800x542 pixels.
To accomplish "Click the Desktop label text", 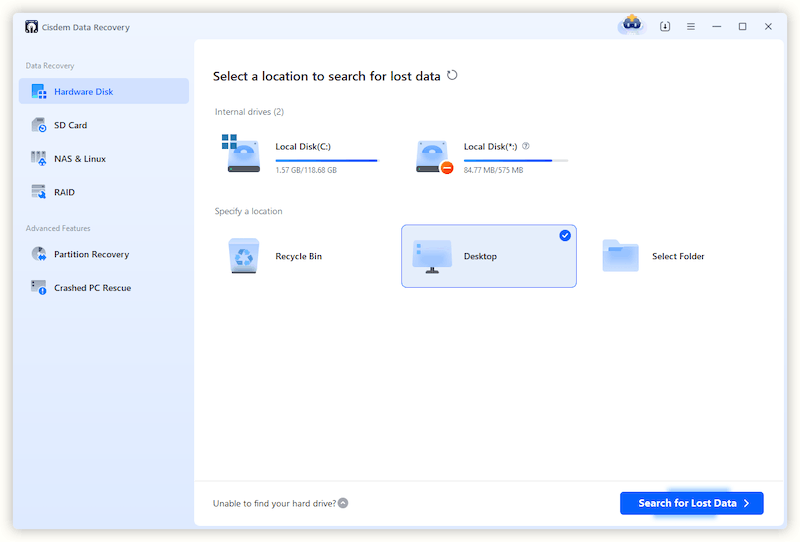I will click(480, 256).
